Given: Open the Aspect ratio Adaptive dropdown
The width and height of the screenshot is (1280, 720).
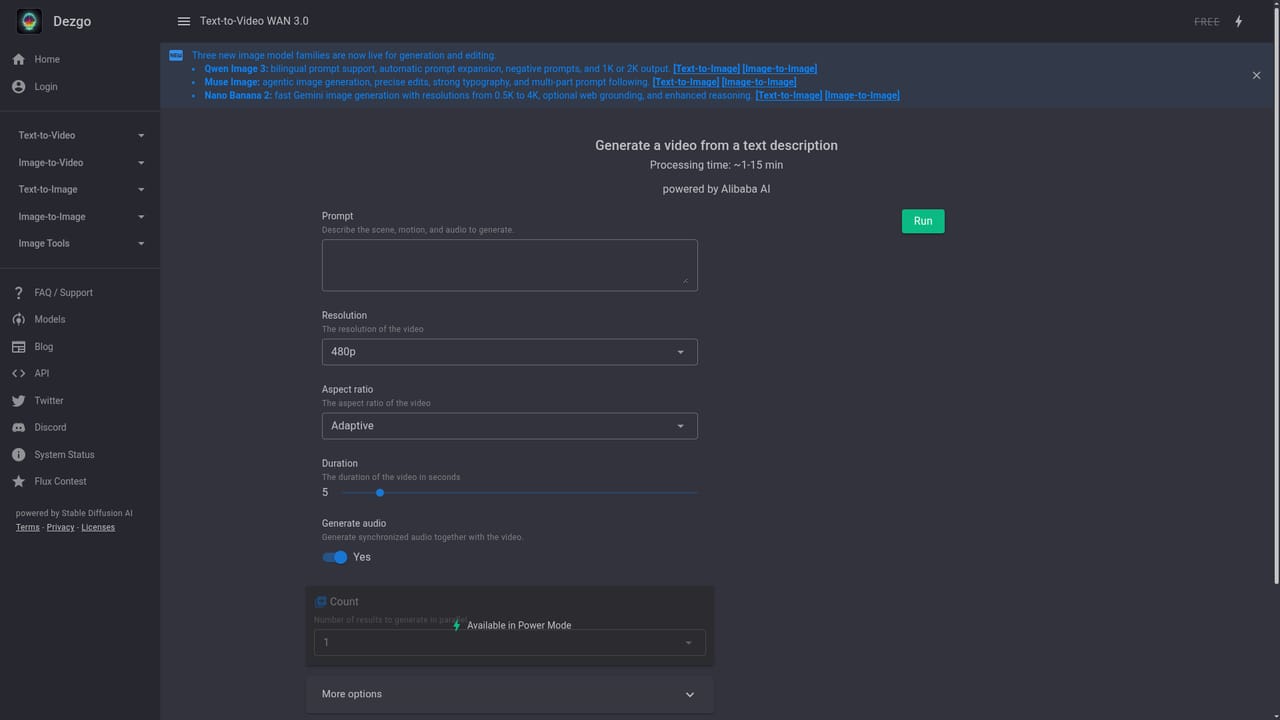Looking at the screenshot, I should click(509, 426).
